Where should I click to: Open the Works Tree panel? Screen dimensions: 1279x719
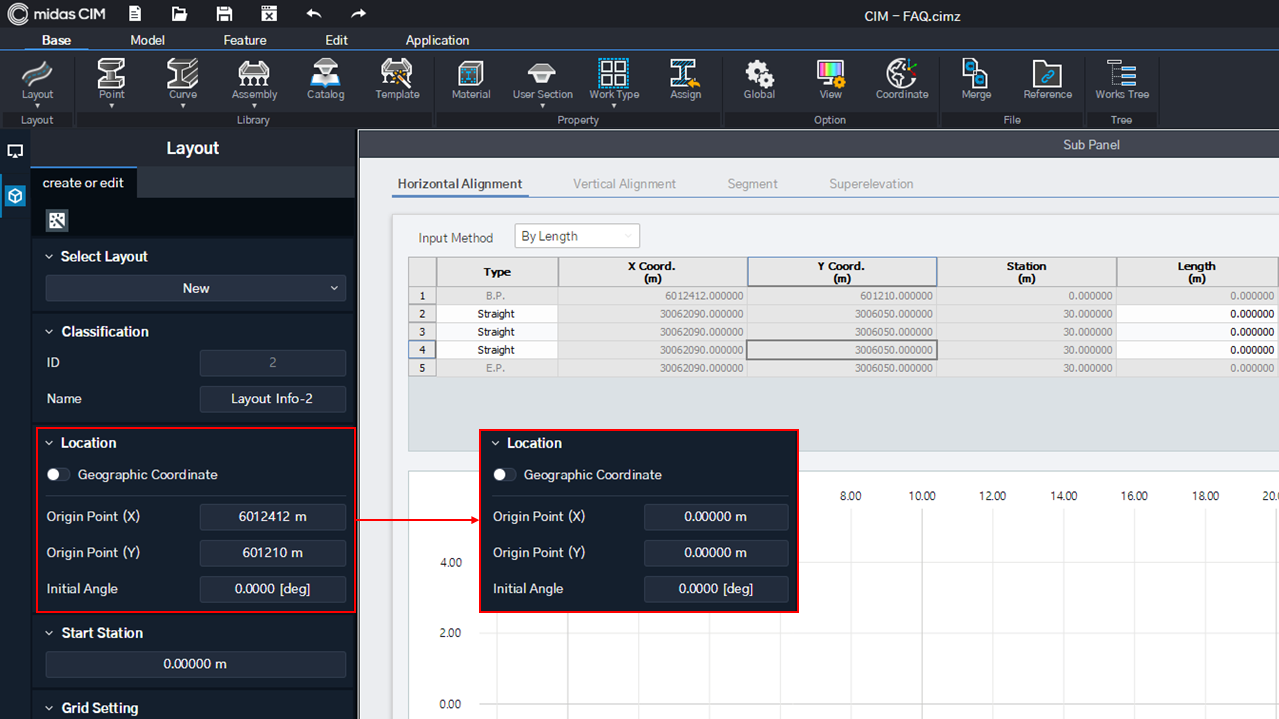coord(1121,80)
